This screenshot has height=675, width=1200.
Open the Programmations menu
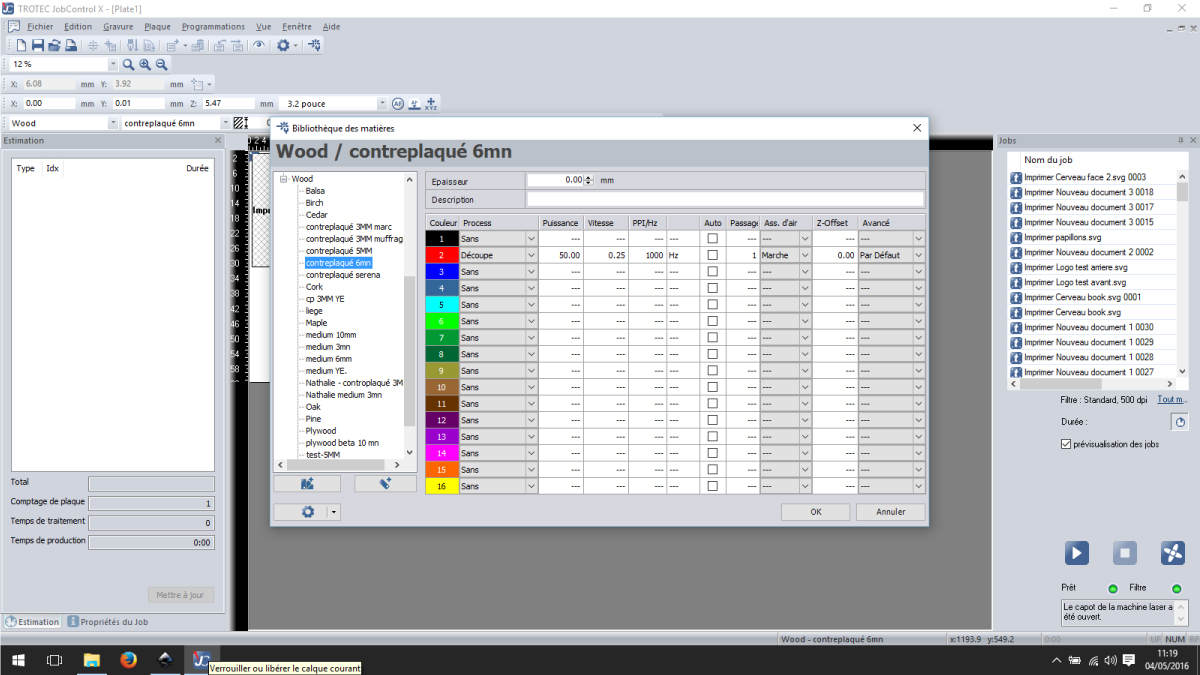[x=213, y=27]
